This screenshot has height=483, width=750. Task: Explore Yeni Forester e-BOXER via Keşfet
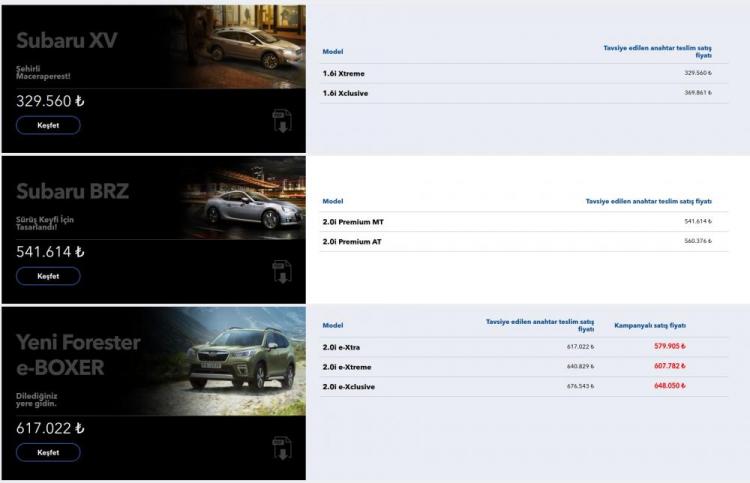click(48, 452)
